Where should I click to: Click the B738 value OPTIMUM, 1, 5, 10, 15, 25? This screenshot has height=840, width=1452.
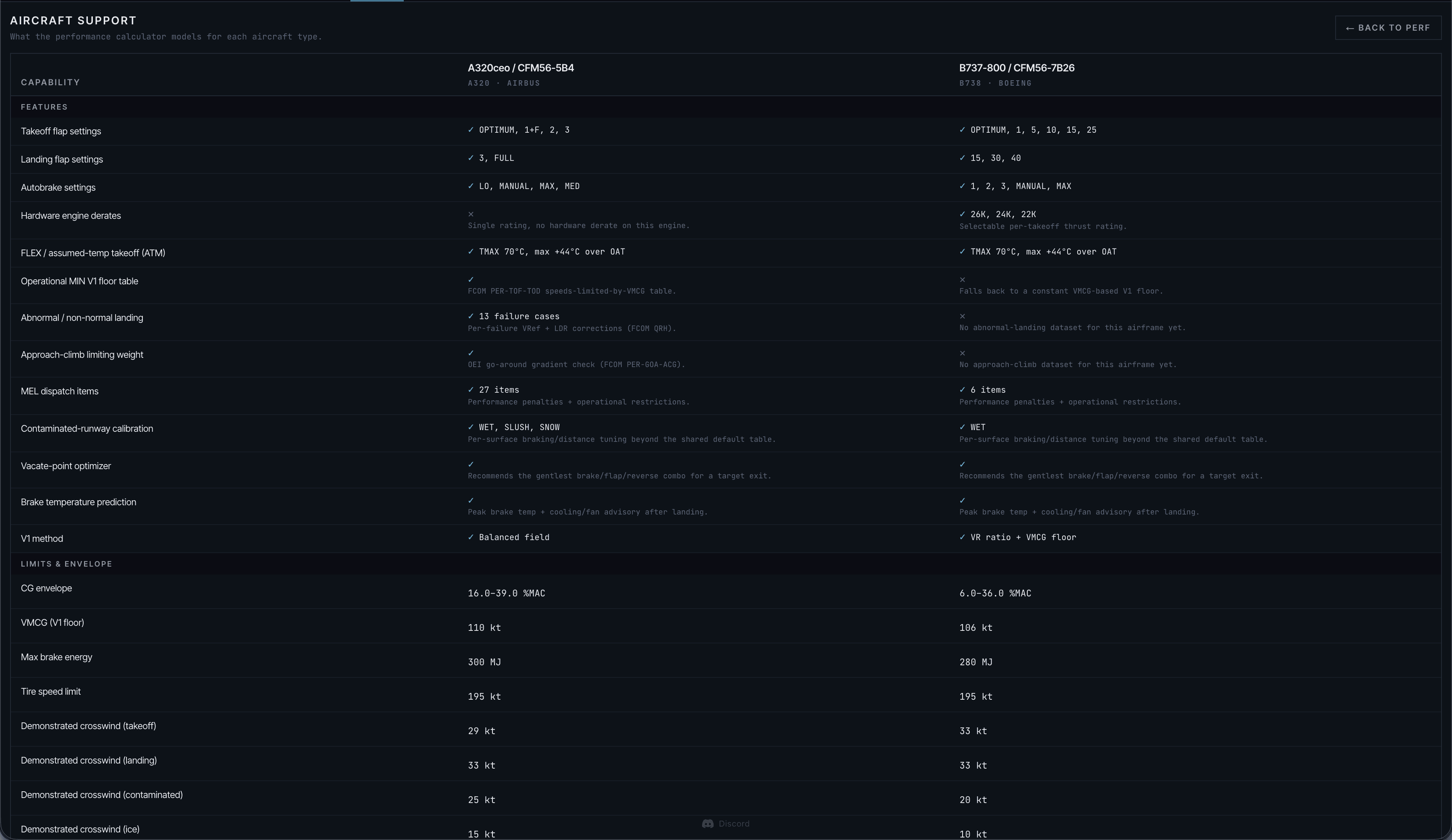pyautogui.click(x=1033, y=130)
